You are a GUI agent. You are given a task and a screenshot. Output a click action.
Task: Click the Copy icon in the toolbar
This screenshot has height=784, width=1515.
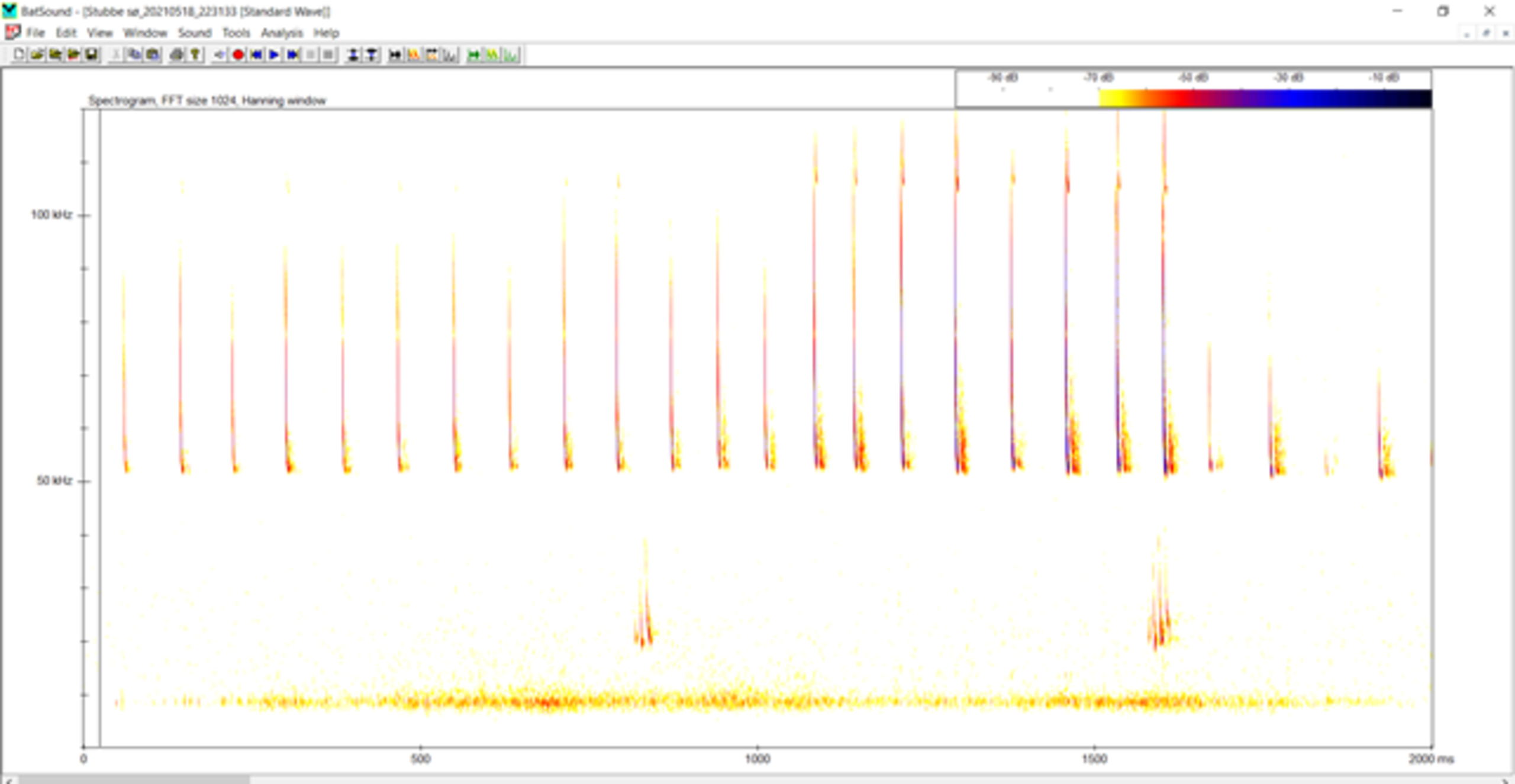point(134,55)
